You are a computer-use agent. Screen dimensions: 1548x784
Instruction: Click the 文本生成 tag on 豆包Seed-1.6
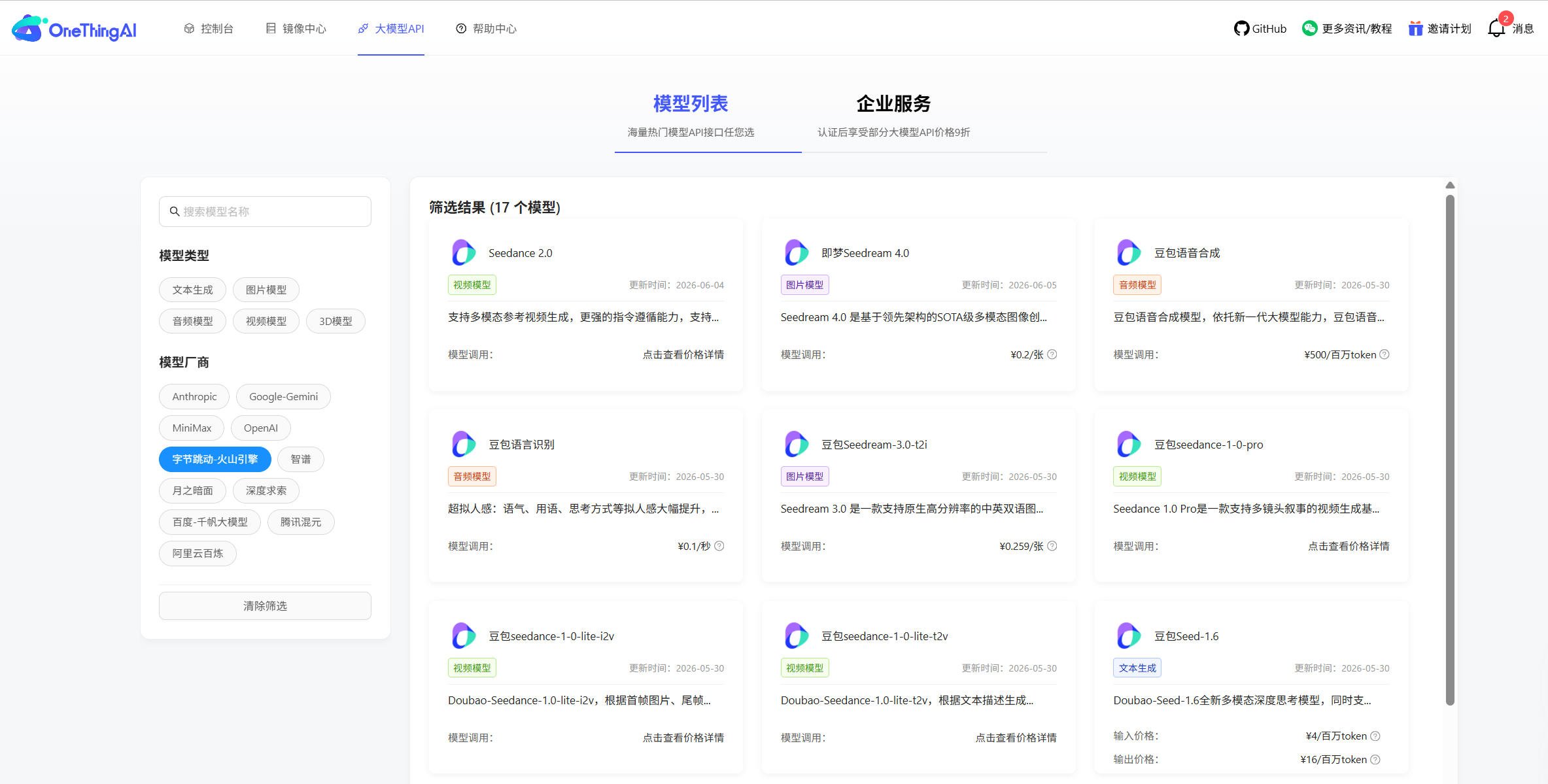tap(1137, 668)
